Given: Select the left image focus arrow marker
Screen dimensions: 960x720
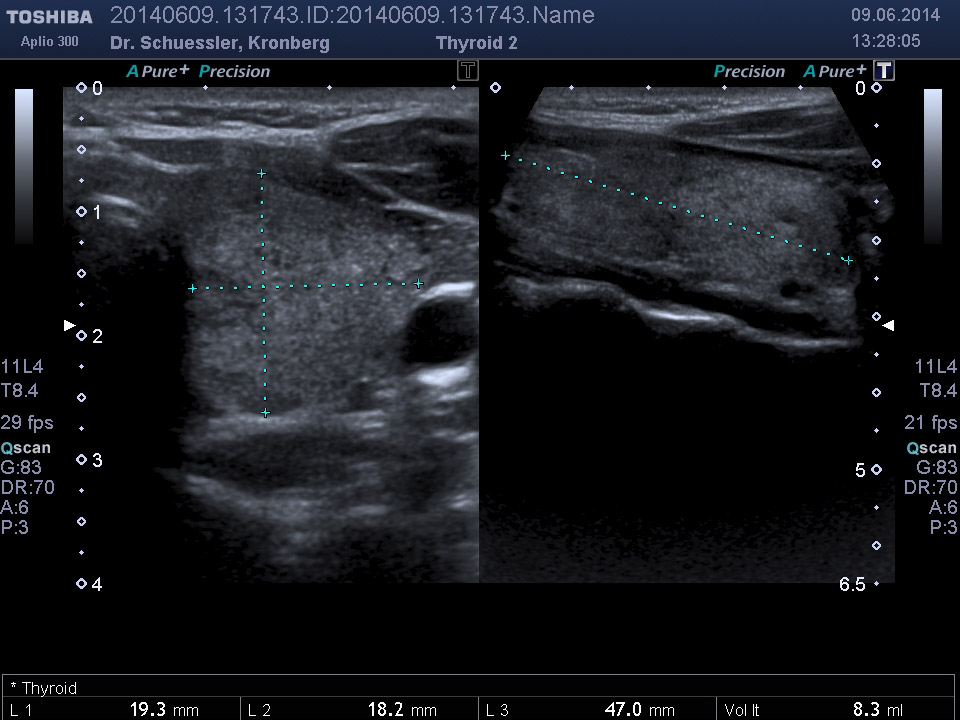Looking at the screenshot, I should (69, 325).
